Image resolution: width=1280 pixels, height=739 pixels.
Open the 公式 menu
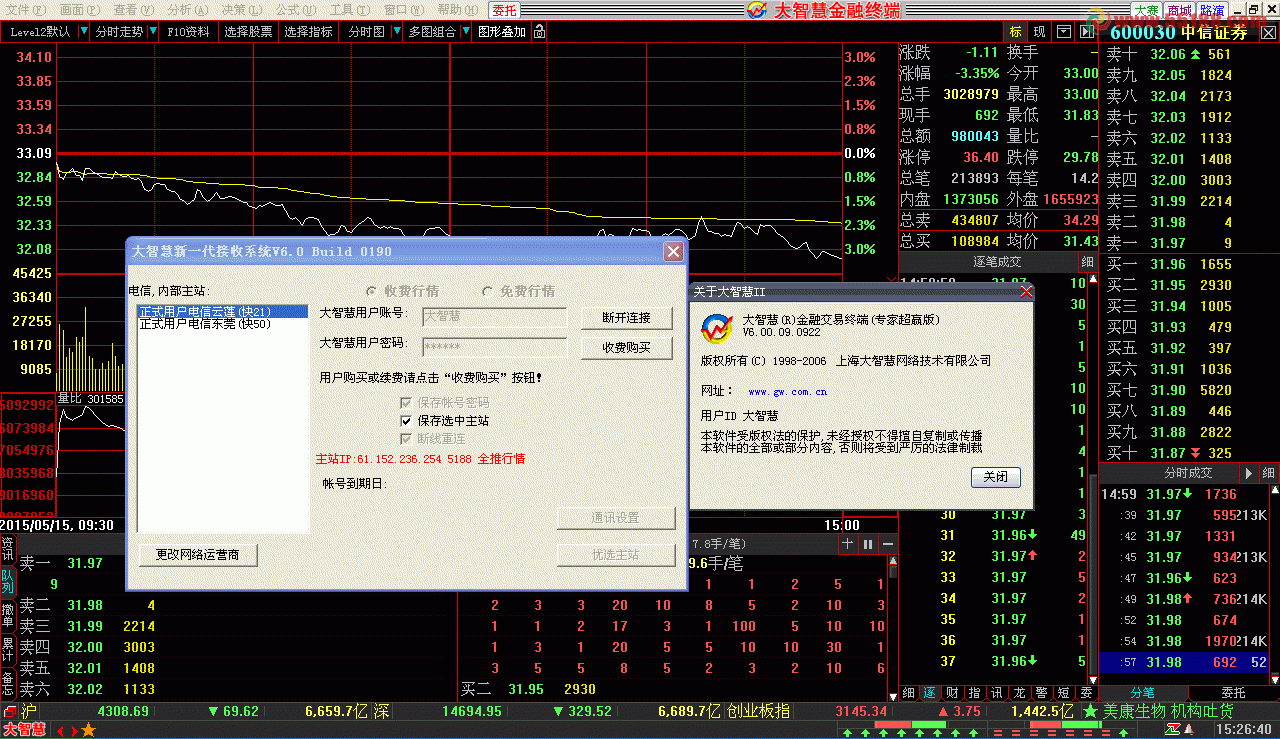(x=295, y=10)
